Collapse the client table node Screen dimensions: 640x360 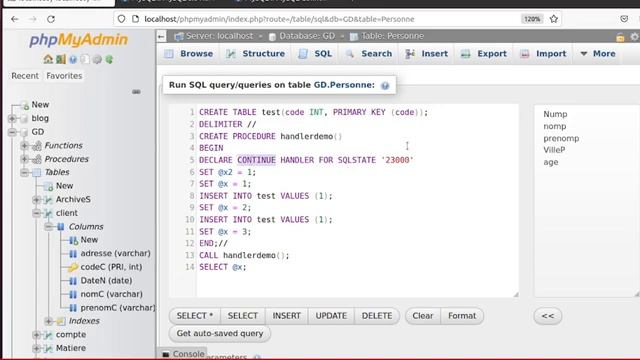click(x=36, y=213)
